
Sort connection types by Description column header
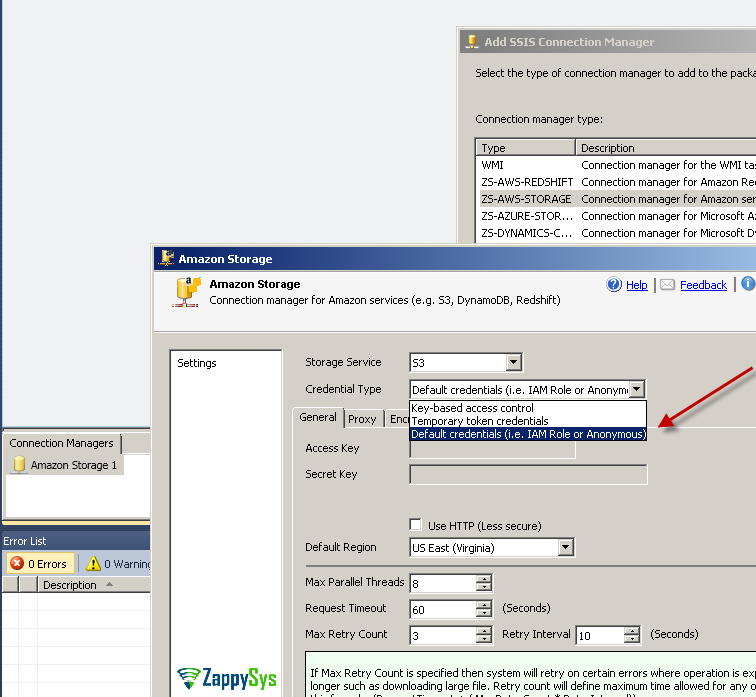tap(666, 147)
